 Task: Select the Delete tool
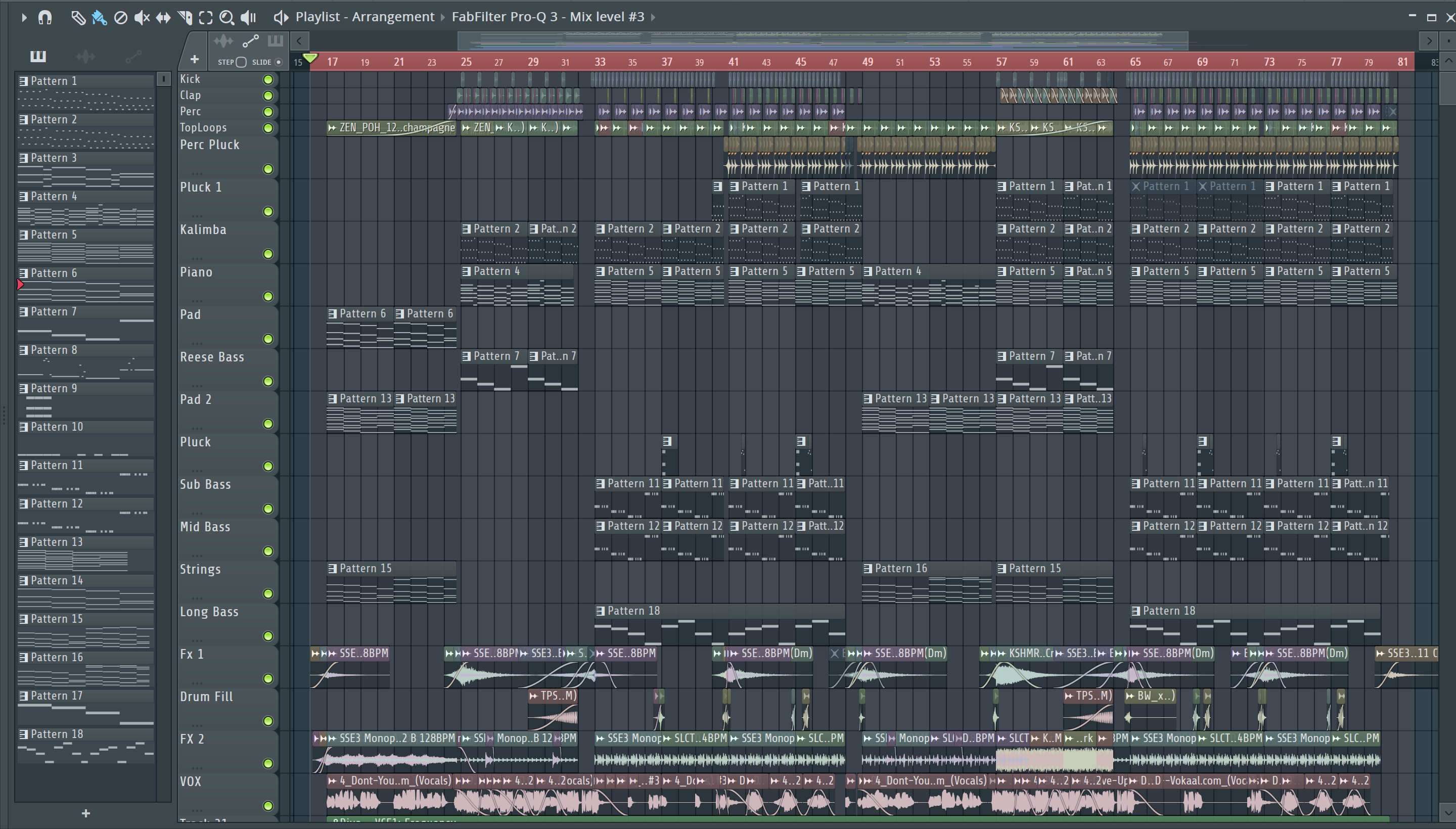tap(120, 18)
